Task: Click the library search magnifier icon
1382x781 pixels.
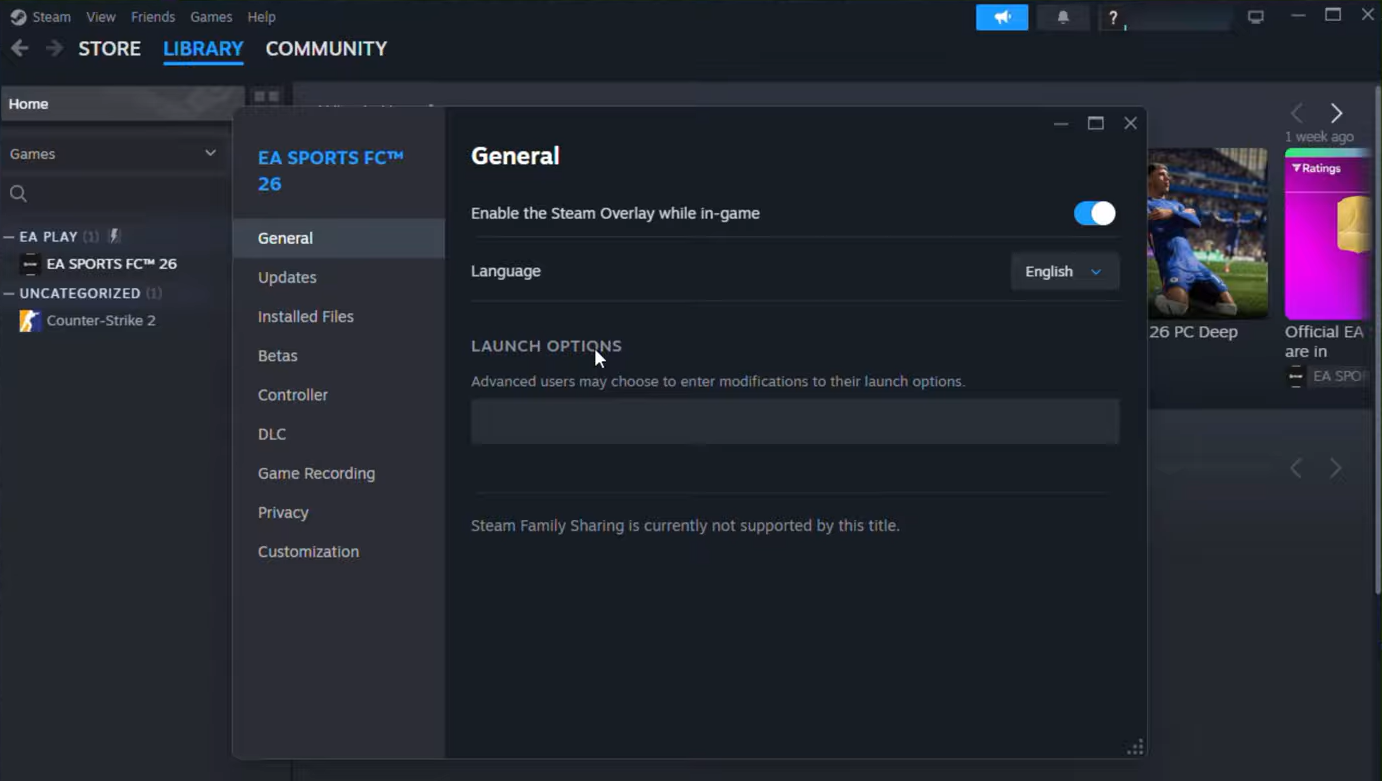Action: 18,194
